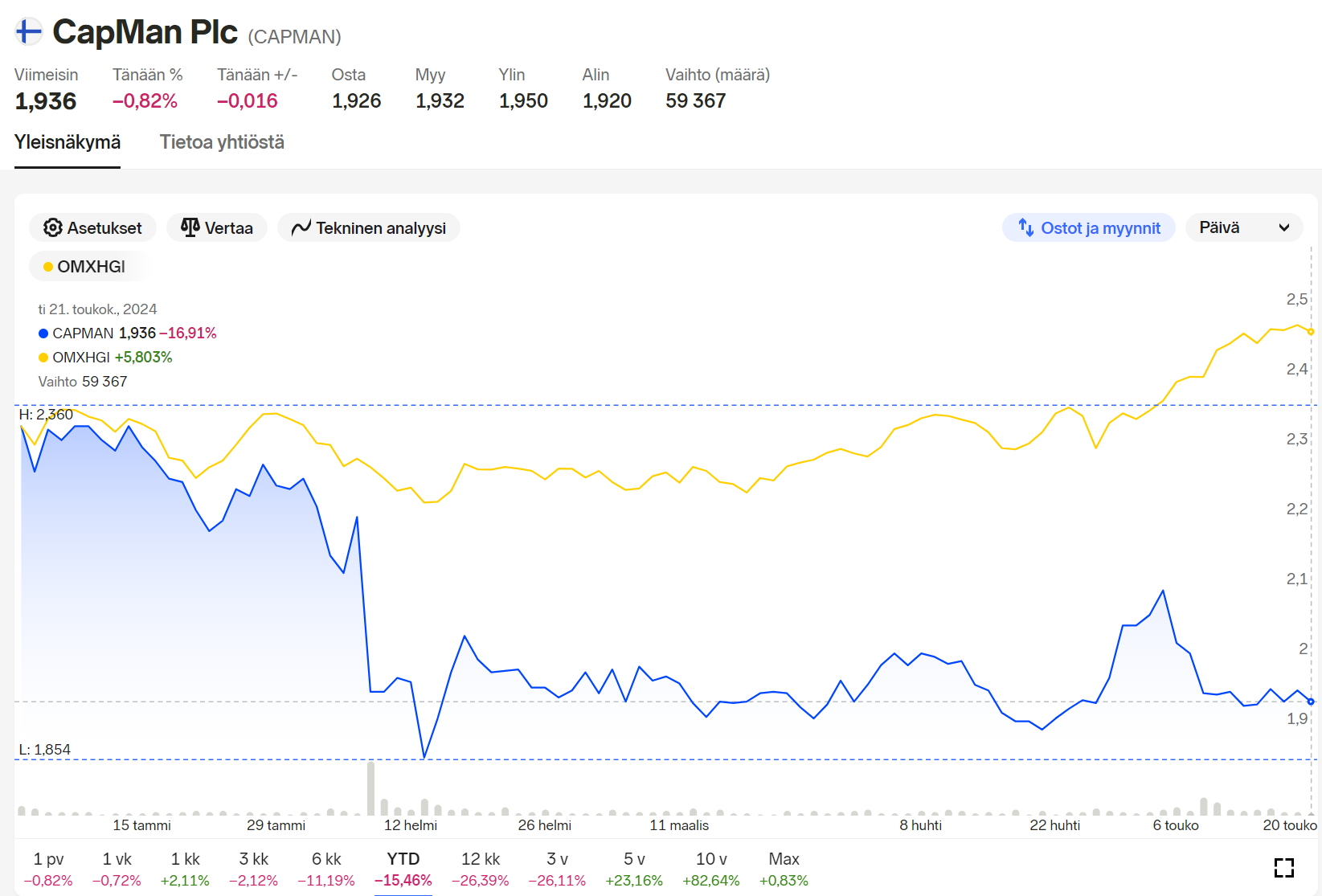Click the 6 touko axis label
Image resolution: width=1322 pixels, height=896 pixels.
point(1176,825)
